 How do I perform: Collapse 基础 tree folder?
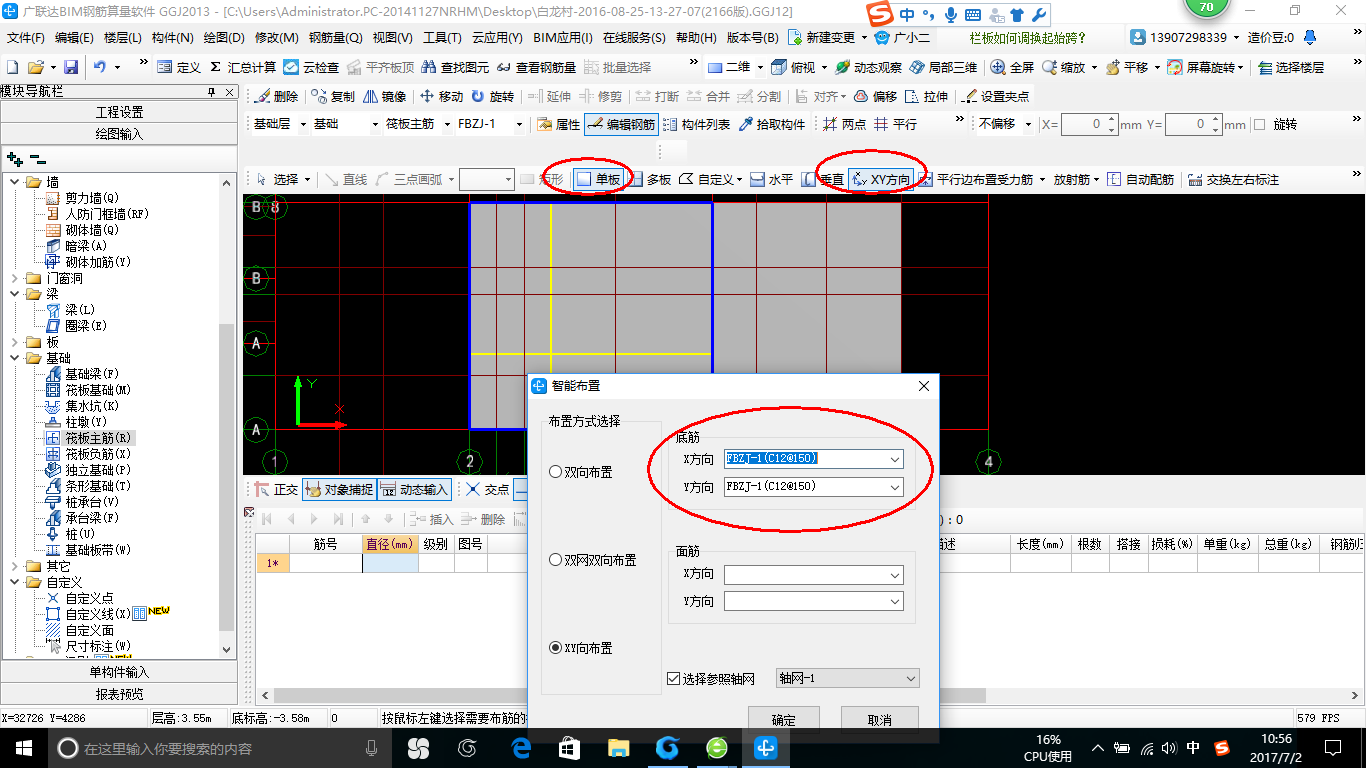click(x=16, y=358)
